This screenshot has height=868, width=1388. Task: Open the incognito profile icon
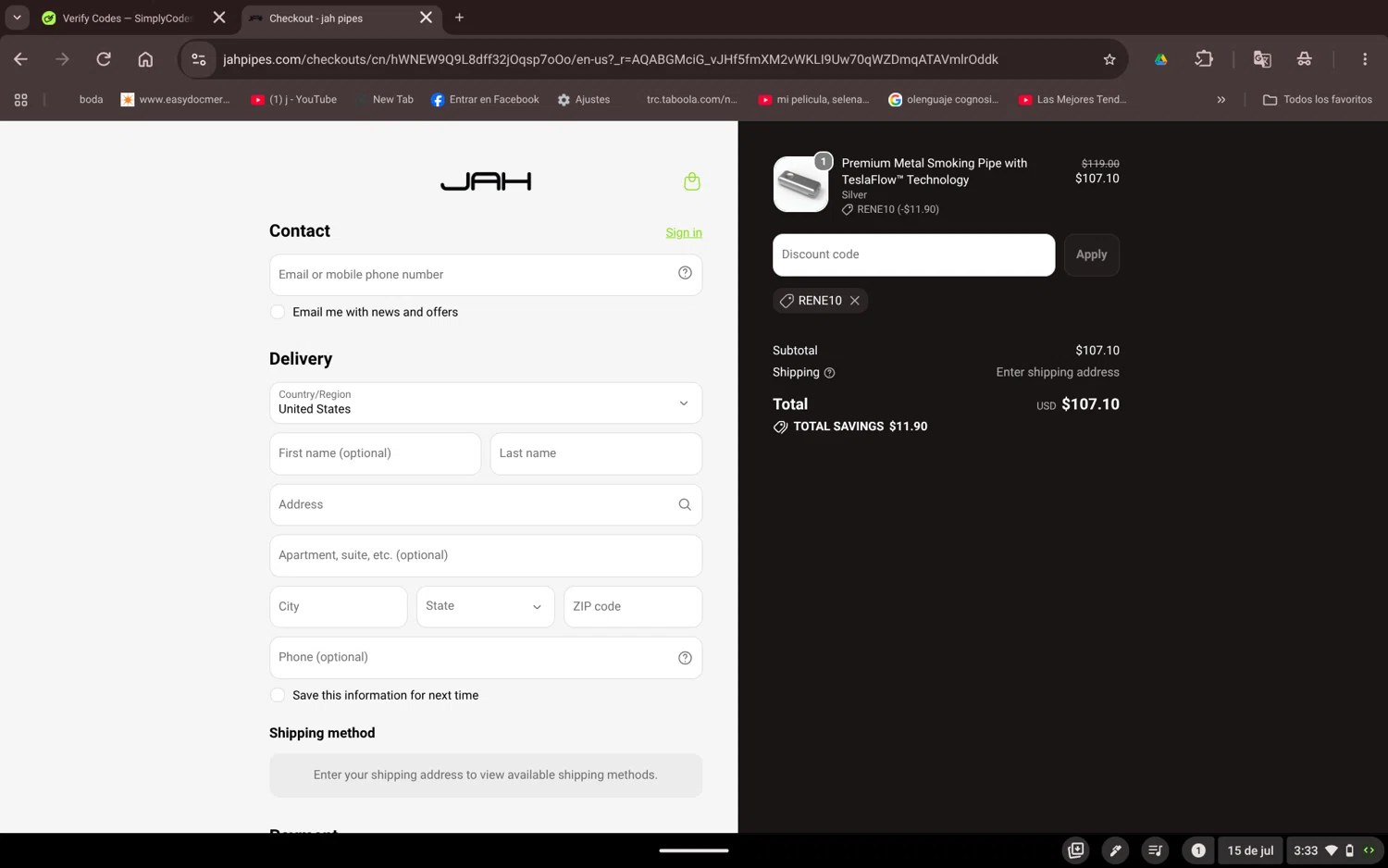click(1304, 59)
